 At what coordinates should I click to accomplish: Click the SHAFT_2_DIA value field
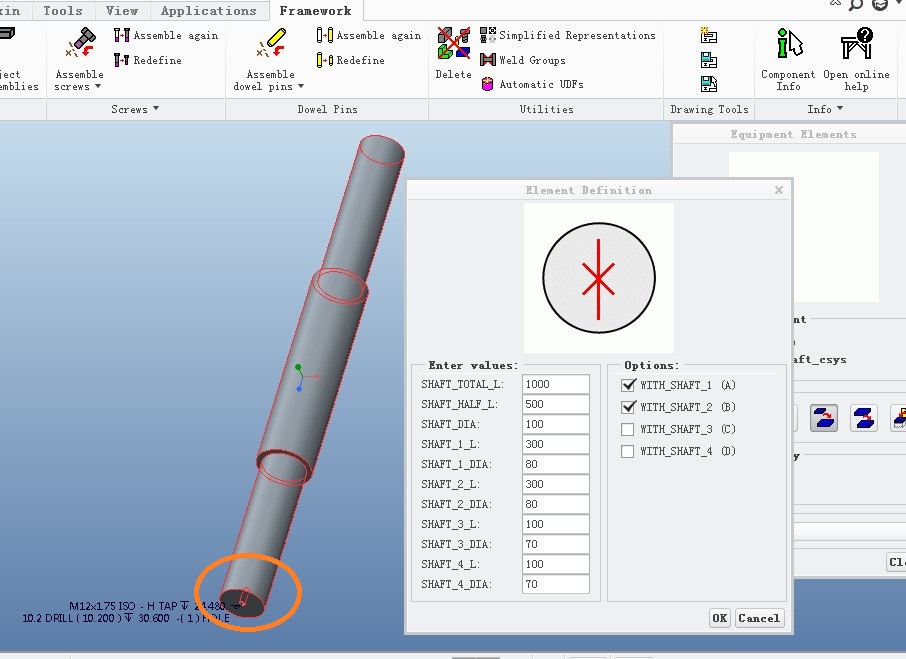556,504
